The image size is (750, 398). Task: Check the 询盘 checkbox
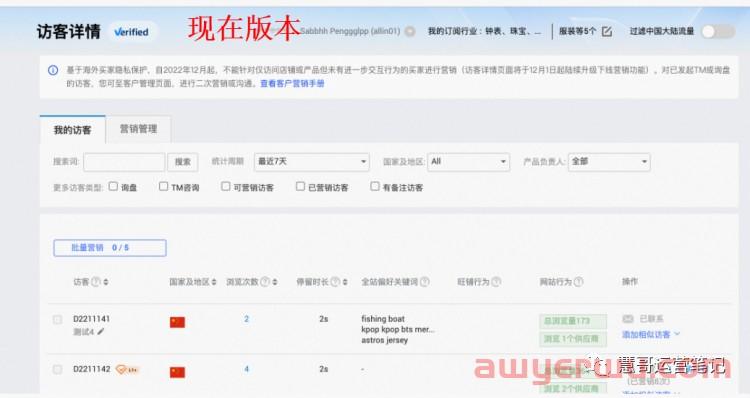113,186
